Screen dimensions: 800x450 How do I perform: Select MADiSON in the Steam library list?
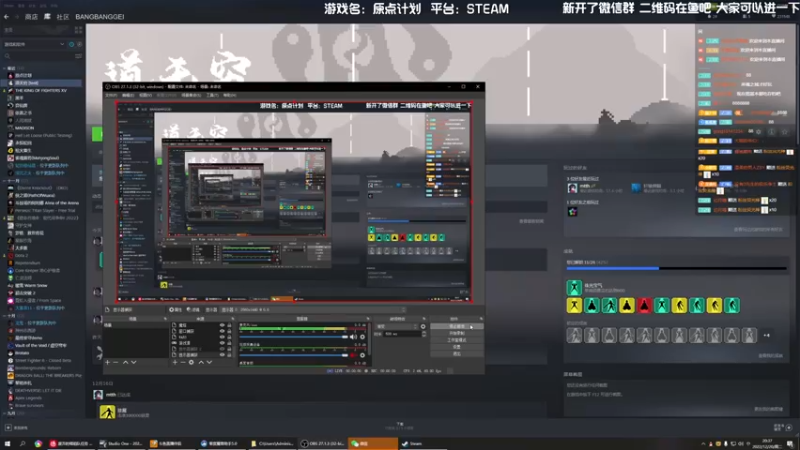[24, 128]
